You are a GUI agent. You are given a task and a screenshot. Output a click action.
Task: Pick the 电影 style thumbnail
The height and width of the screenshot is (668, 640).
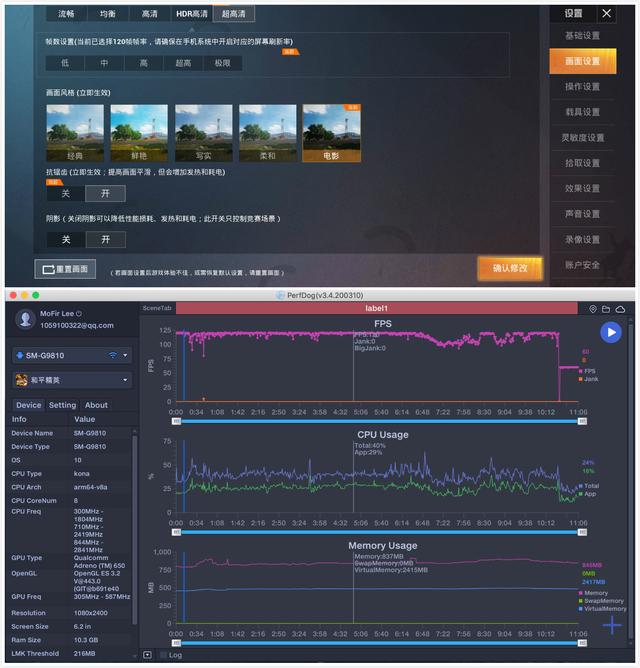(332, 133)
